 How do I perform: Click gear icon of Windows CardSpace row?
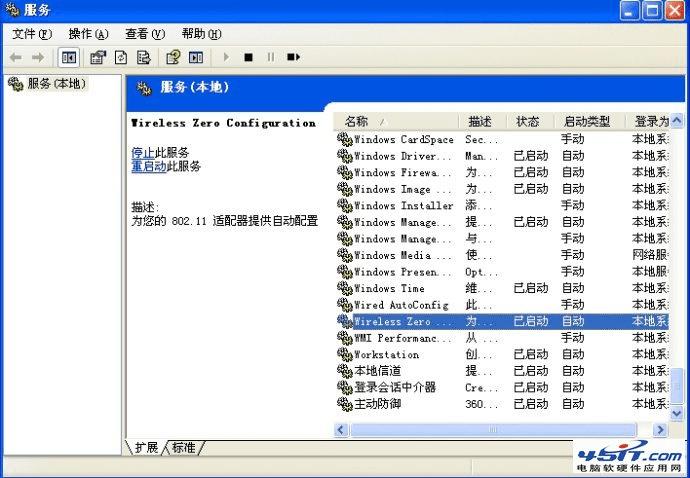point(345,140)
